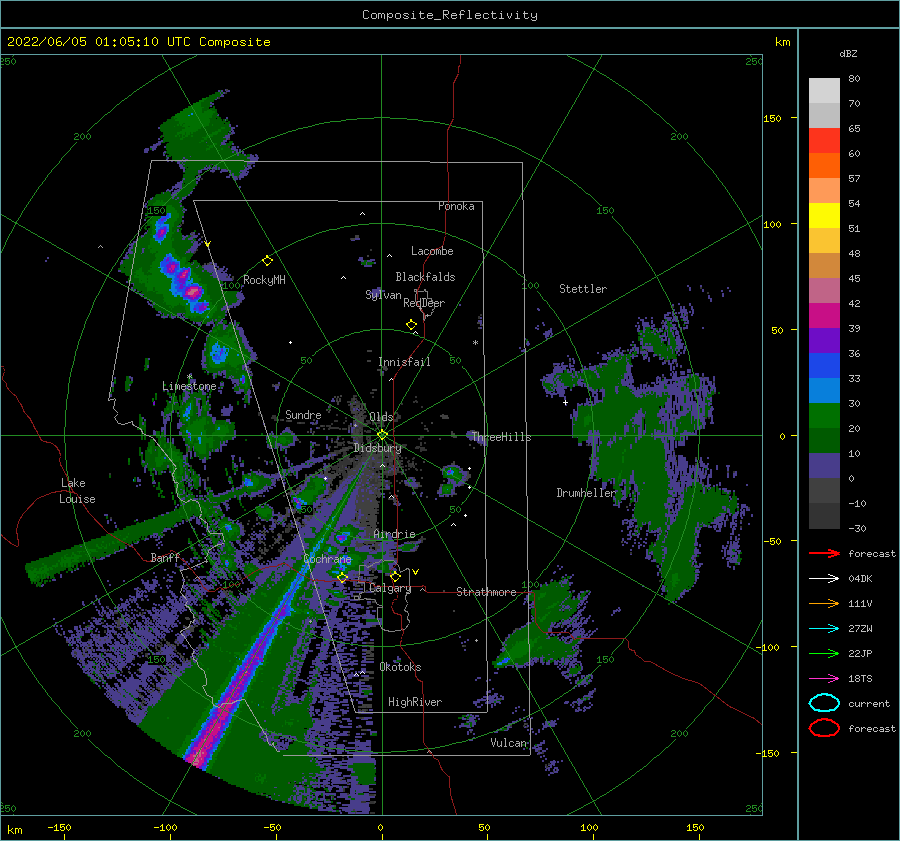Click the Lacombe city label
900x841 pixels.
[x=432, y=251]
